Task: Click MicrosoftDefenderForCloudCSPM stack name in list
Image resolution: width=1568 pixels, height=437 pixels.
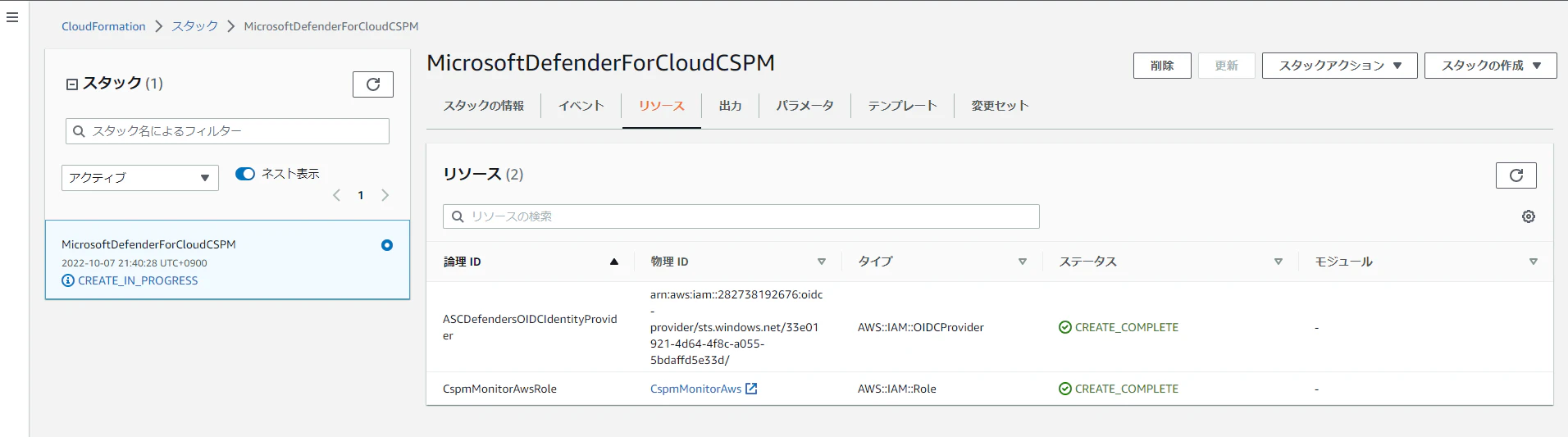Action: (148, 244)
